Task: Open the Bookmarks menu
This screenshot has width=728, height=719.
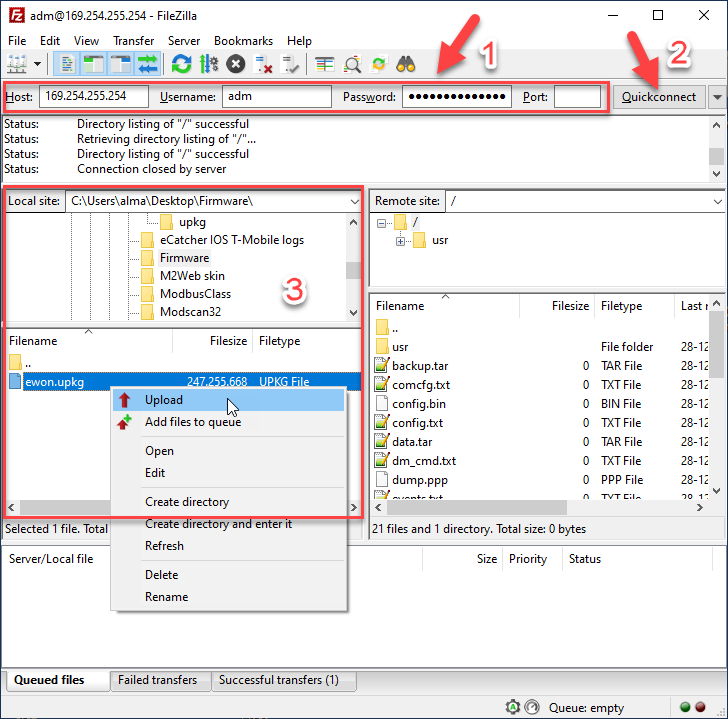Action: click(x=243, y=41)
